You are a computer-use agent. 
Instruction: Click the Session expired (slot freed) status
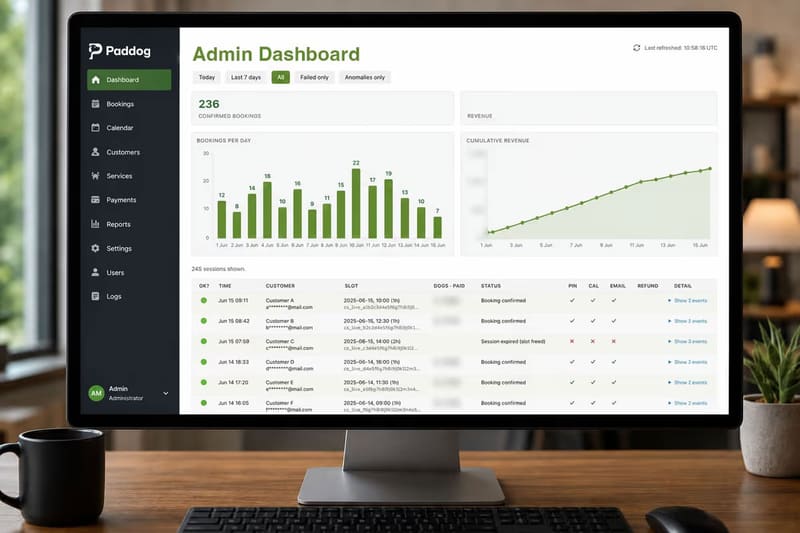point(513,341)
